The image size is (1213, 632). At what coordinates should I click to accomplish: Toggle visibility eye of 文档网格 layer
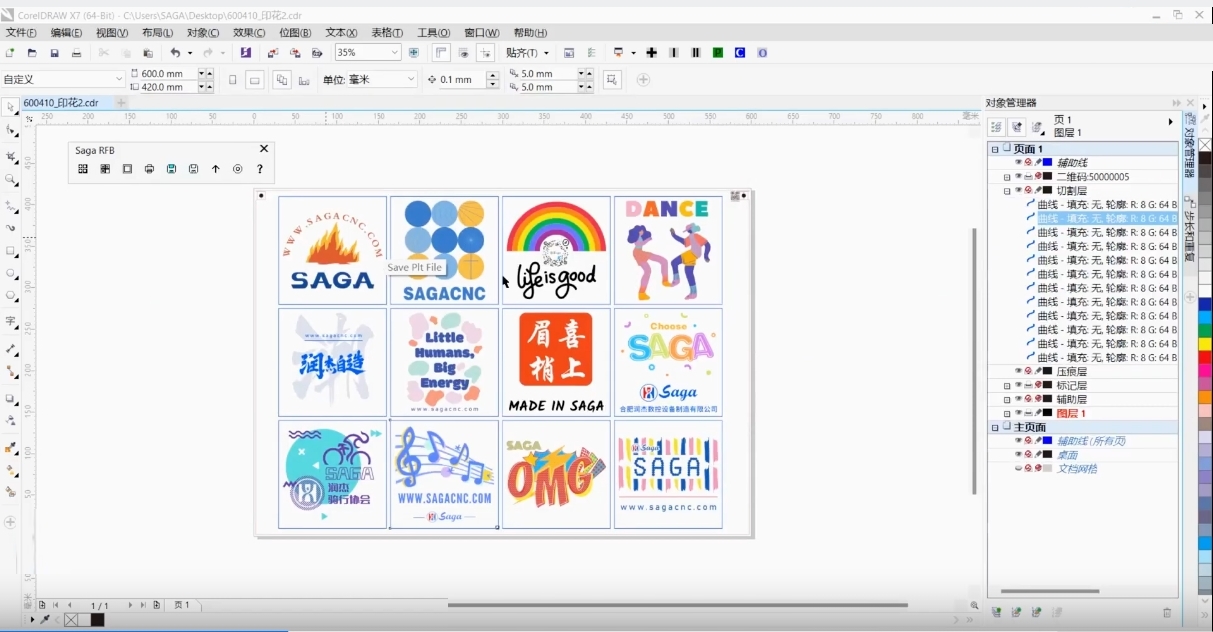pos(1019,468)
